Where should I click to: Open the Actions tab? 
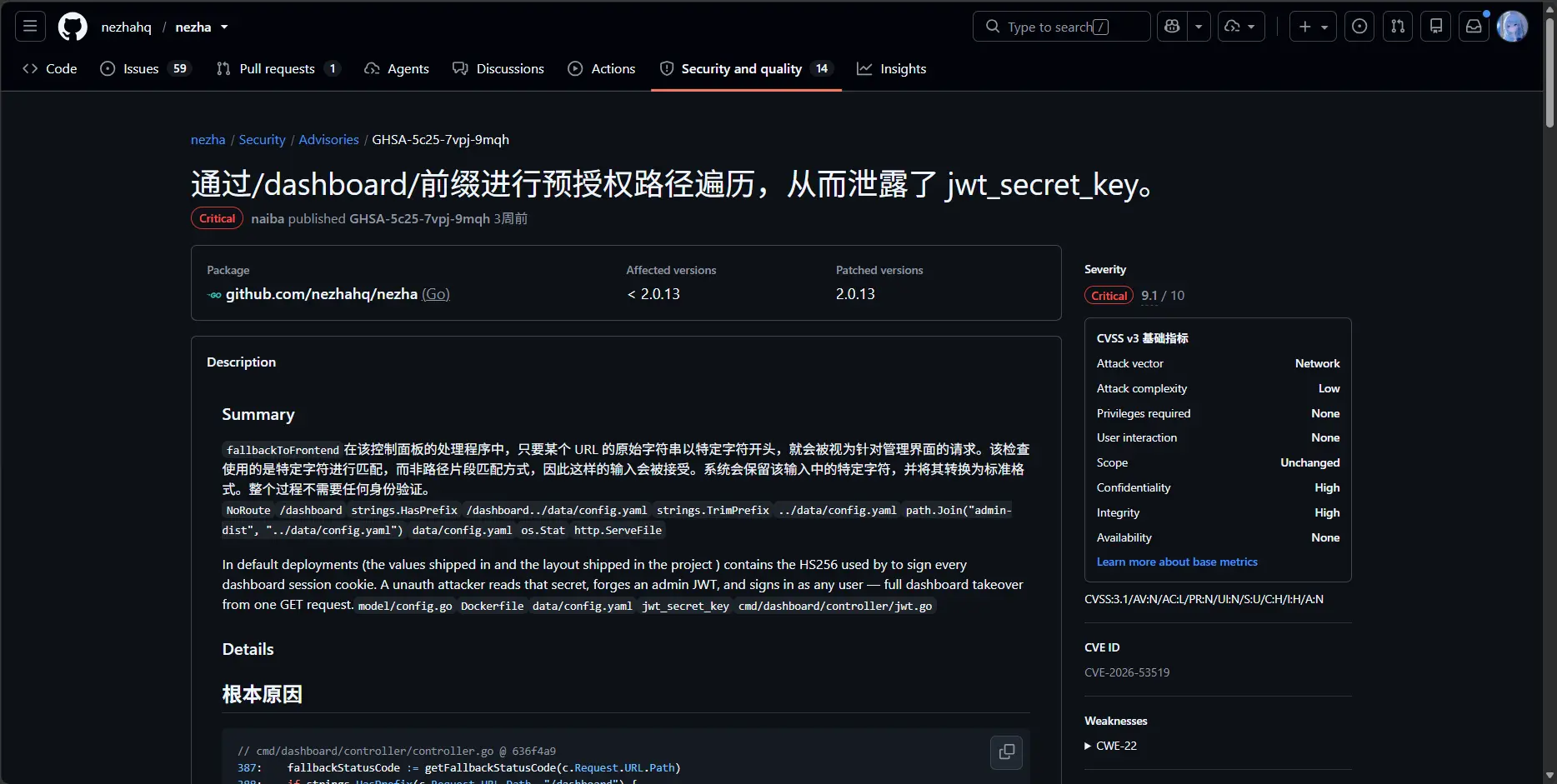point(602,68)
